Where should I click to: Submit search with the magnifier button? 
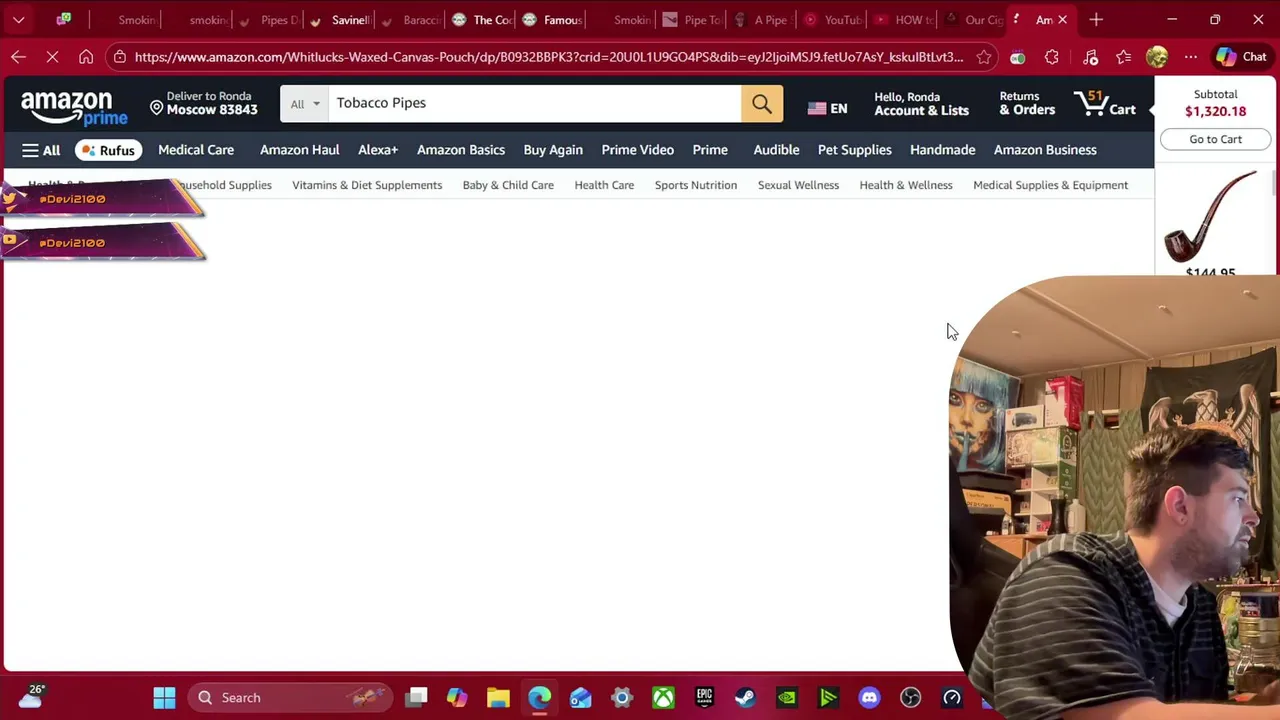point(762,104)
